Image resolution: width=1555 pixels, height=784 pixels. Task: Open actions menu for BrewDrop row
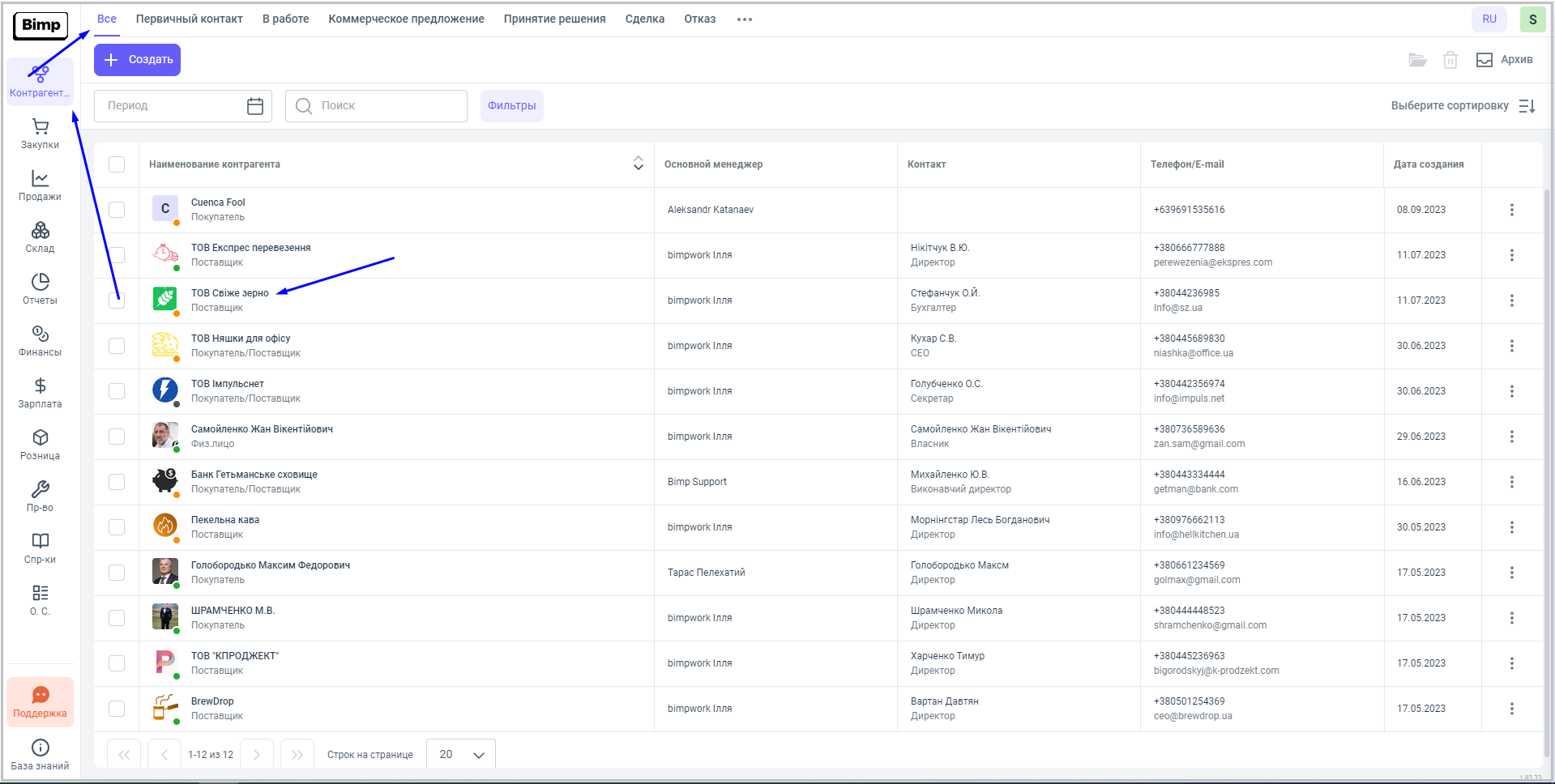(x=1511, y=709)
